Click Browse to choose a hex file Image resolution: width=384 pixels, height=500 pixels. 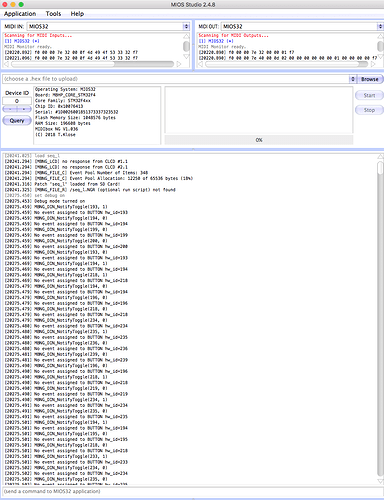[x=370, y=79]
